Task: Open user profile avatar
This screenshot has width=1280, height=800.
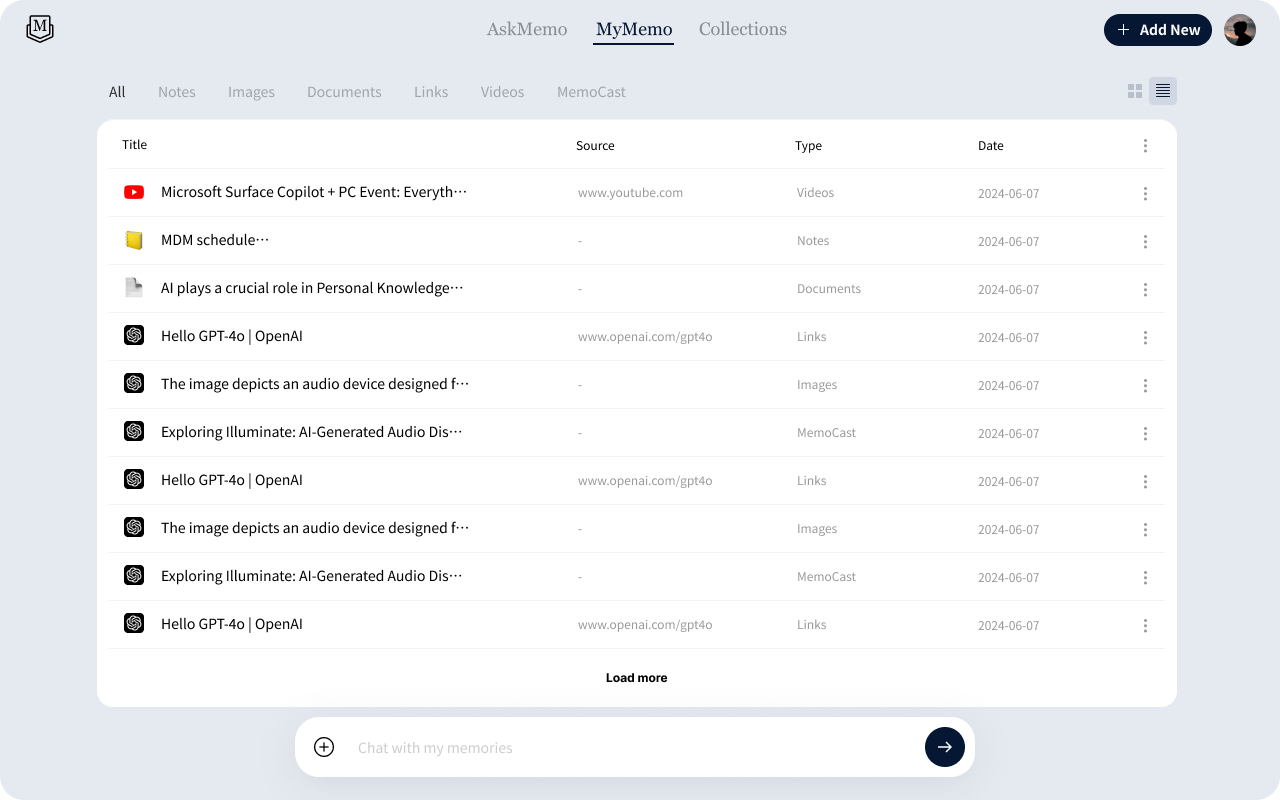Action: [1240, 30]
